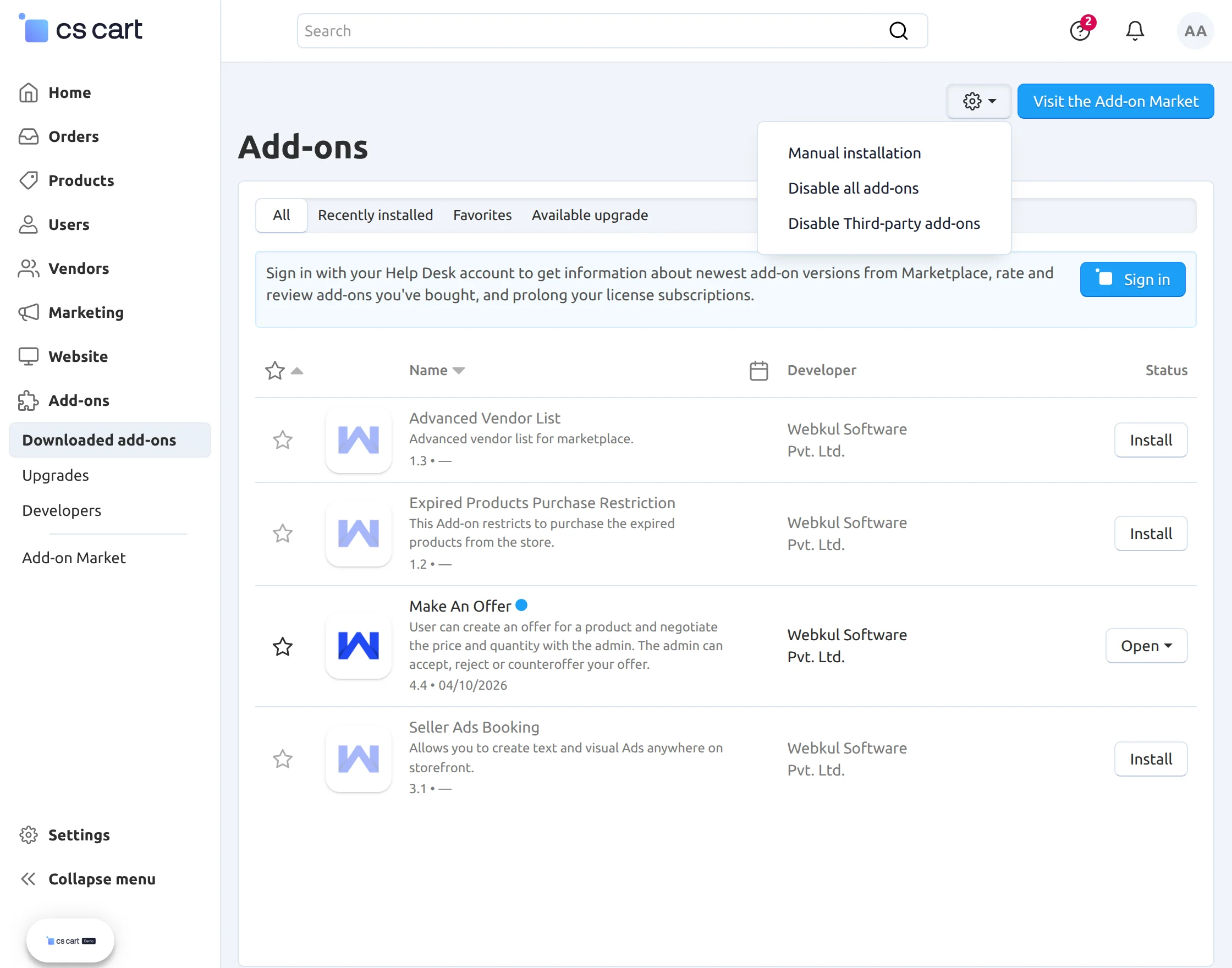
Task: Install Advanced Vendor List add-on
Action: [1151, 440]
